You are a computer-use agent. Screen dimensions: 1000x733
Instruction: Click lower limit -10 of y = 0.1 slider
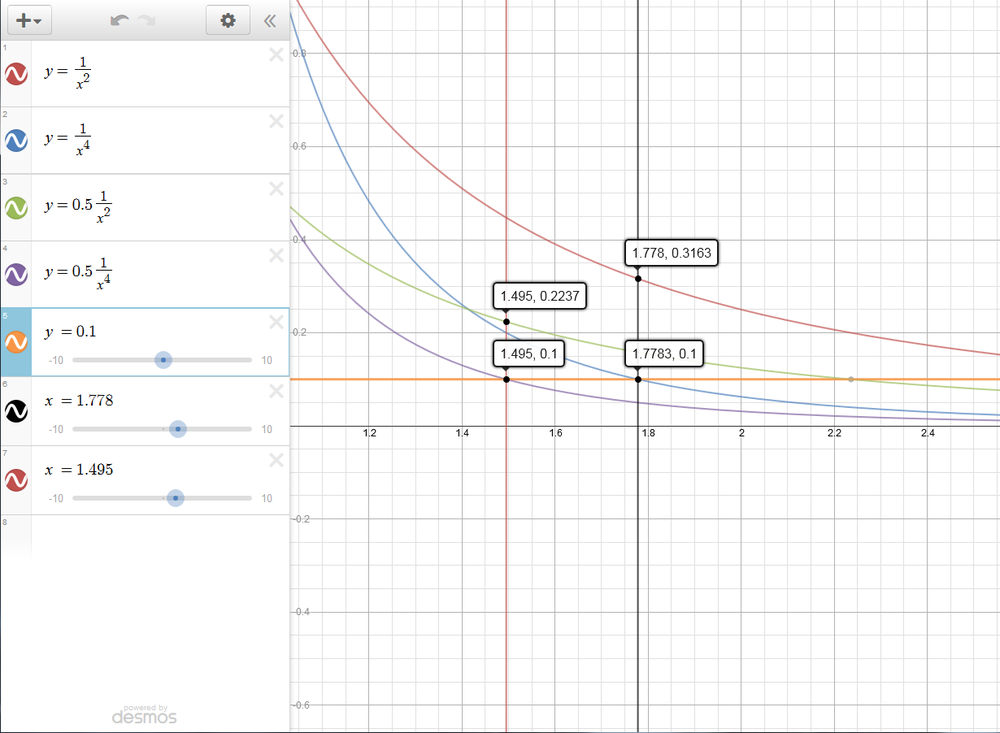pyautogui.click(x=56, y=360)
